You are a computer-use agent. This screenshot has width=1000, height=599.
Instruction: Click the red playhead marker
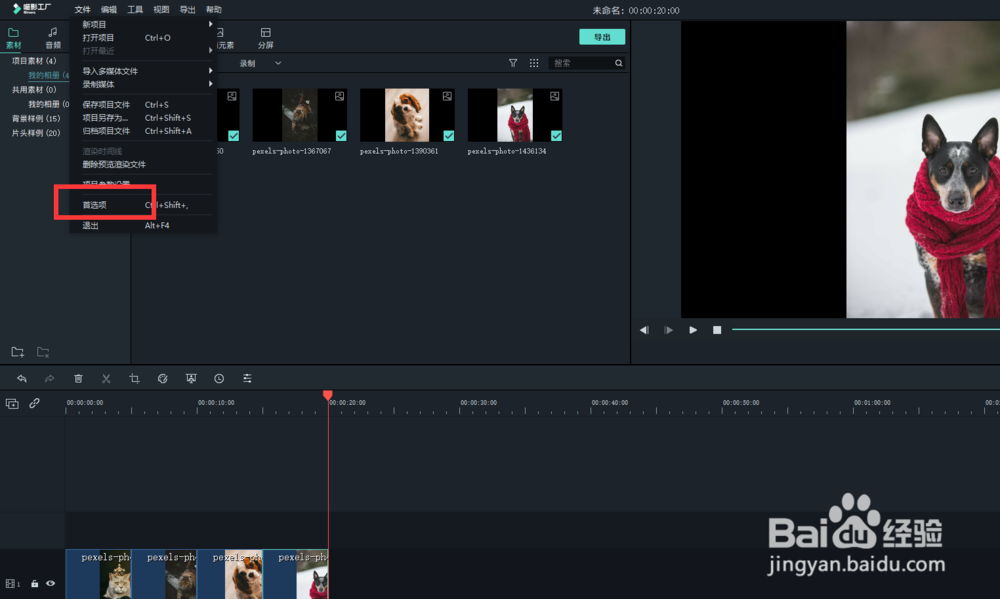[328, 396]
